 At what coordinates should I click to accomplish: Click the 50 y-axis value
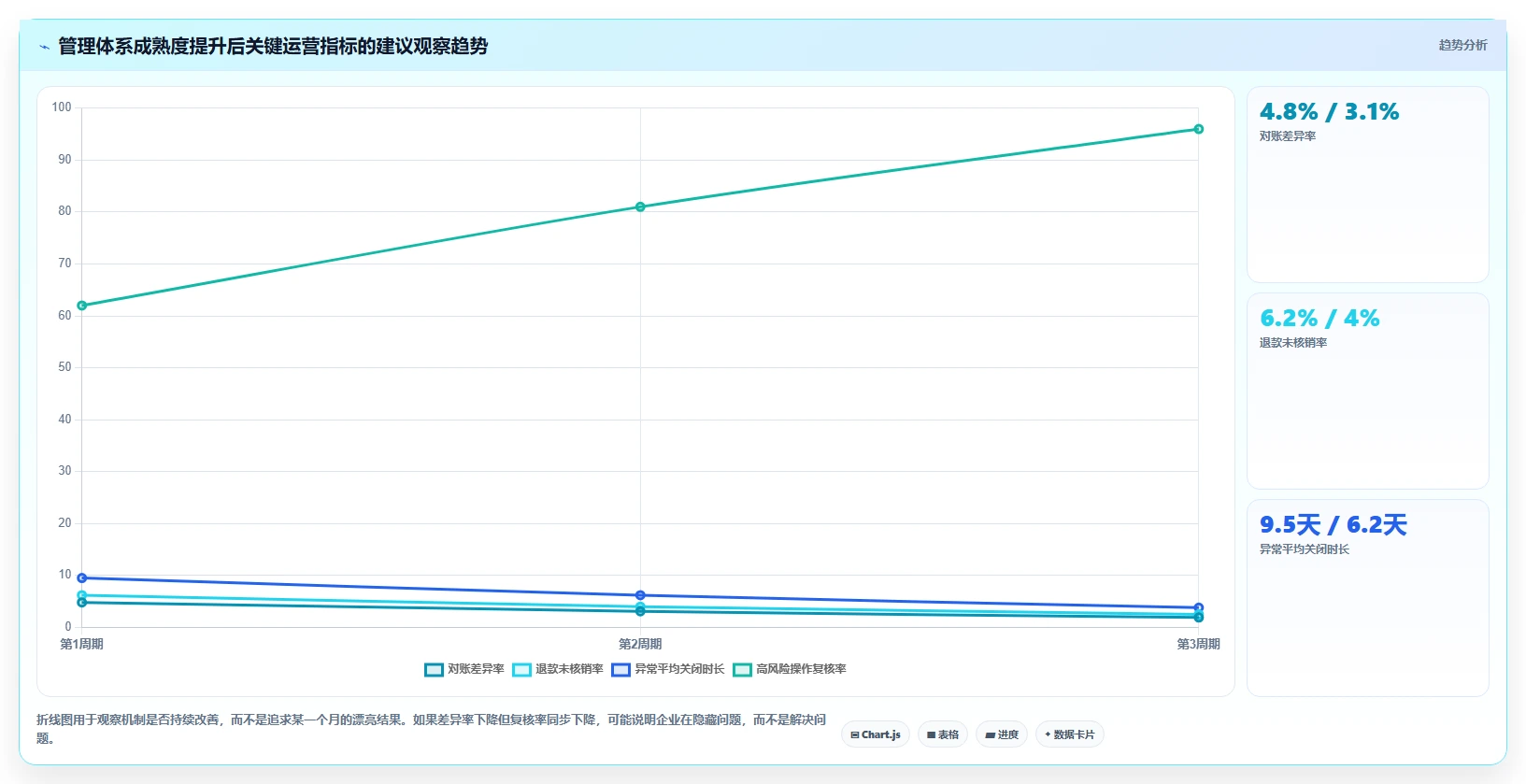[64, 367]
